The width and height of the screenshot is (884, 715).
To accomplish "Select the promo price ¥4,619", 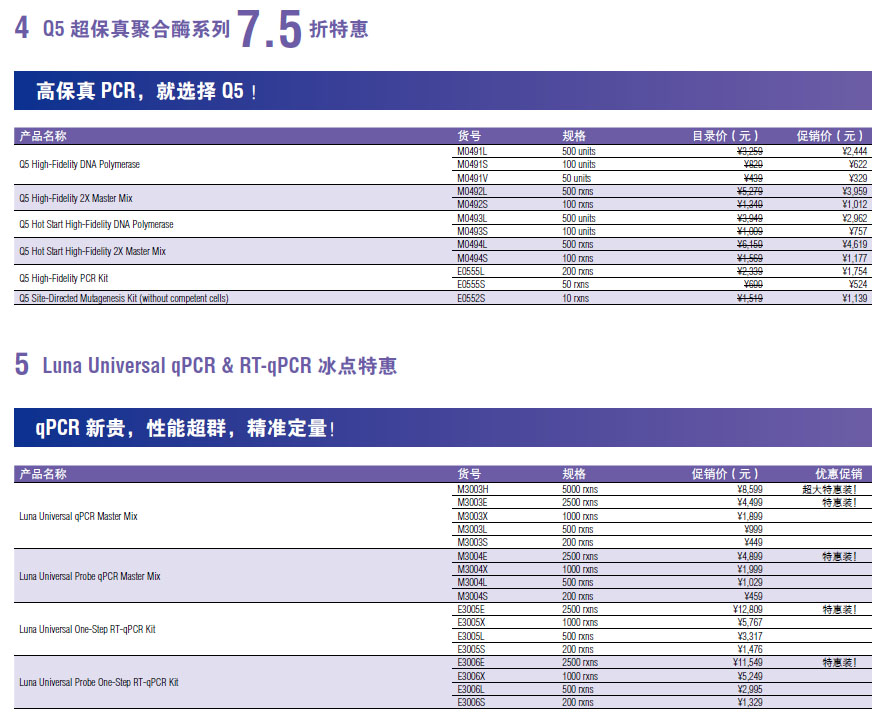I will [855, 245].
